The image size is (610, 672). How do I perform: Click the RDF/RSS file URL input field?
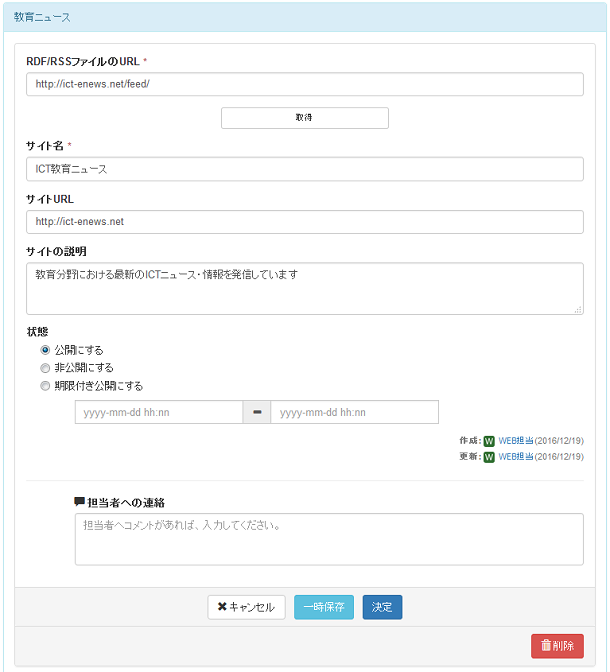pyautogui.click(x=304, y=84)
